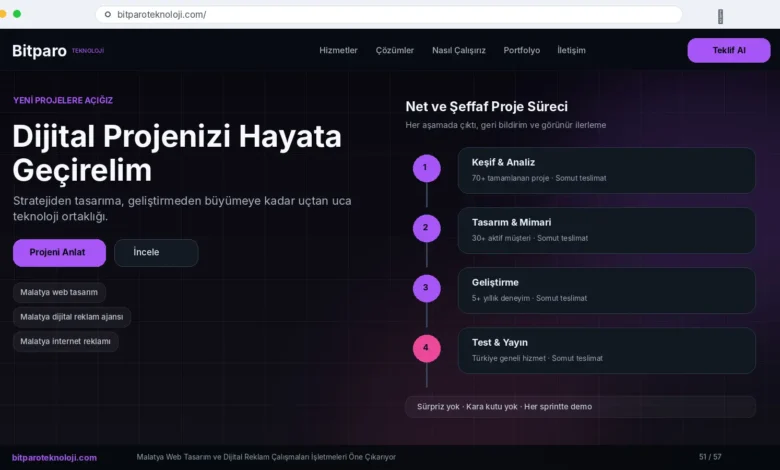Click the İncele button

[156, 253]
